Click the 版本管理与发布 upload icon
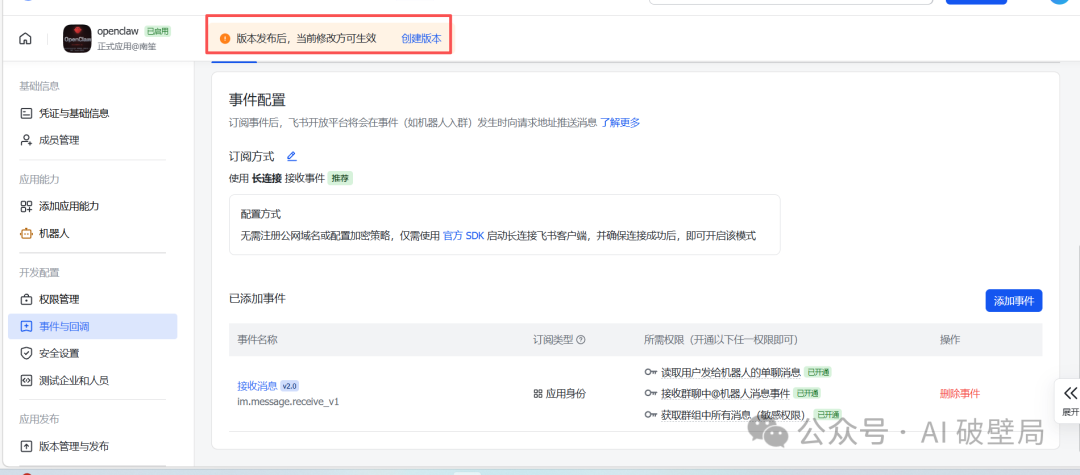Screen dimensions: 1080x475 tap(26, 446)
